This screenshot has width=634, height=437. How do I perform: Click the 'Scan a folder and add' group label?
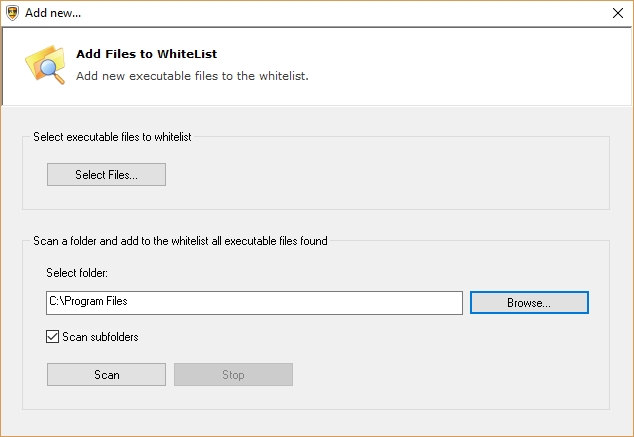pos(180,241)
